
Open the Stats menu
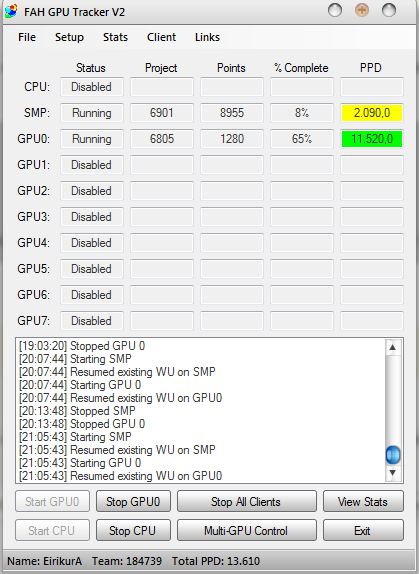click(x=115, y=37)
